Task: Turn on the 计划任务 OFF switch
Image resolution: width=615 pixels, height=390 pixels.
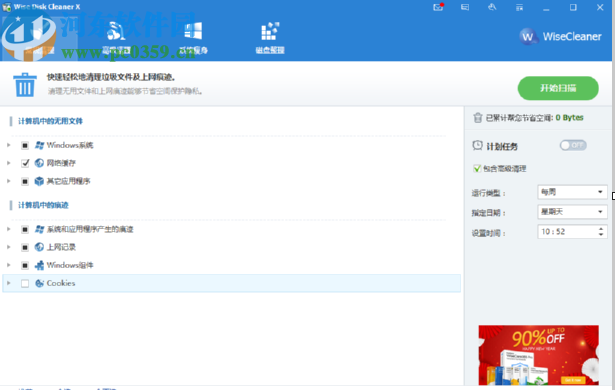Action: tap(573, 146)
